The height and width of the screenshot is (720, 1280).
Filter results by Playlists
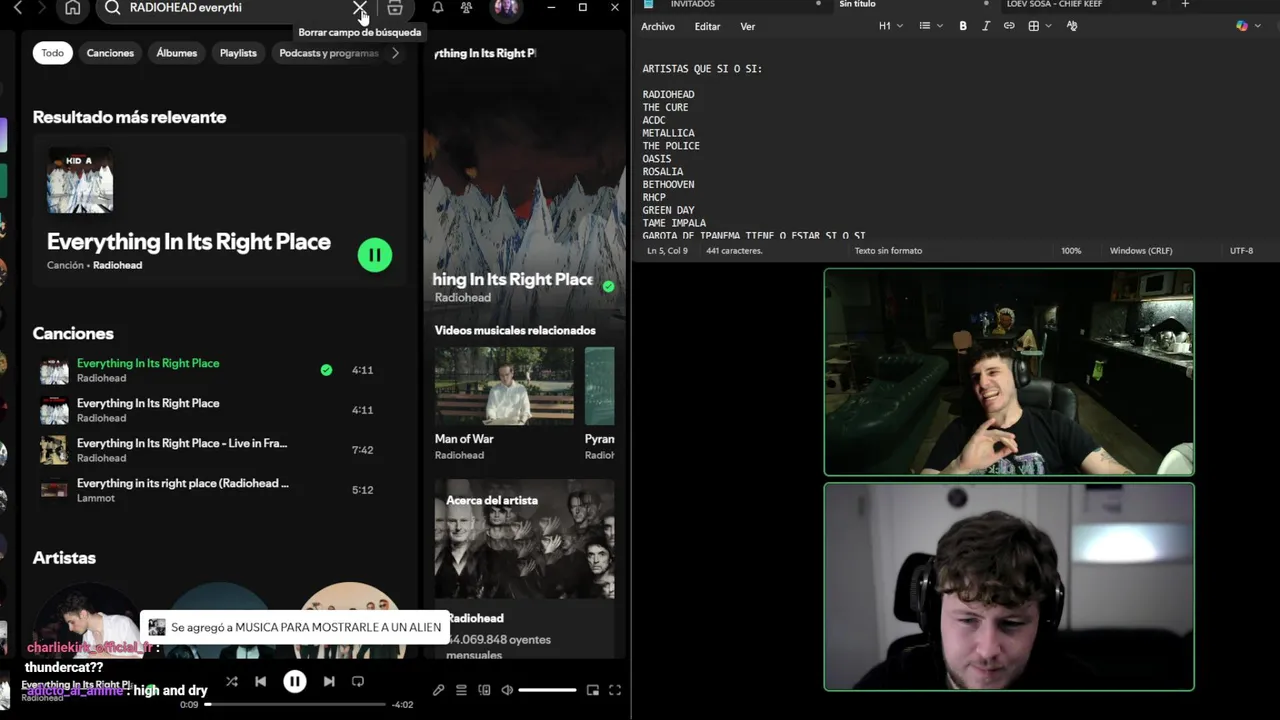click(x=238, y=53)
